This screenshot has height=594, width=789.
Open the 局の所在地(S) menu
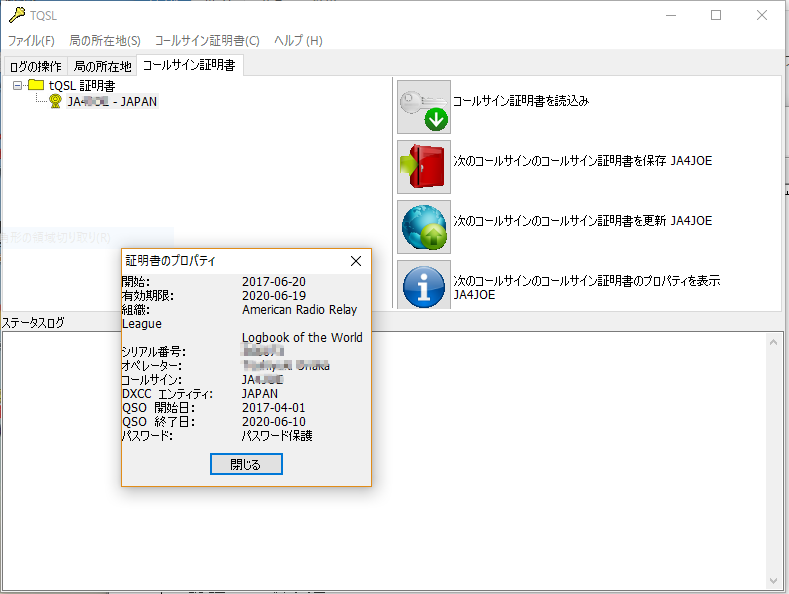[105, 40]
